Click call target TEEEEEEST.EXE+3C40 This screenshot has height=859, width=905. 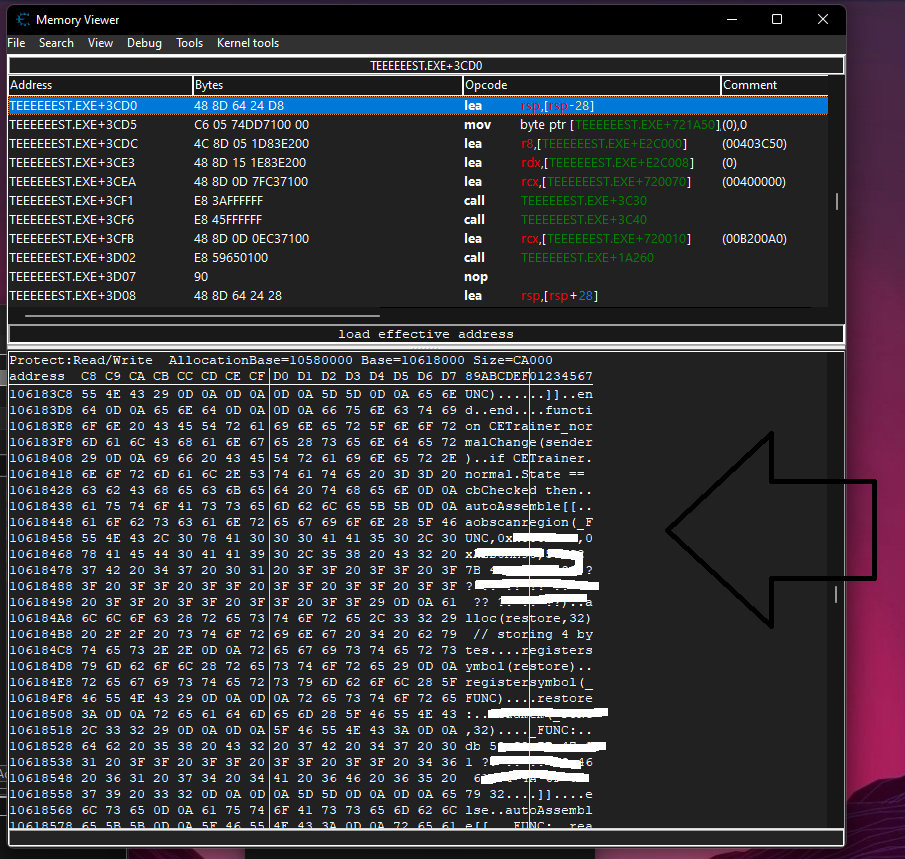coord(584,220)
